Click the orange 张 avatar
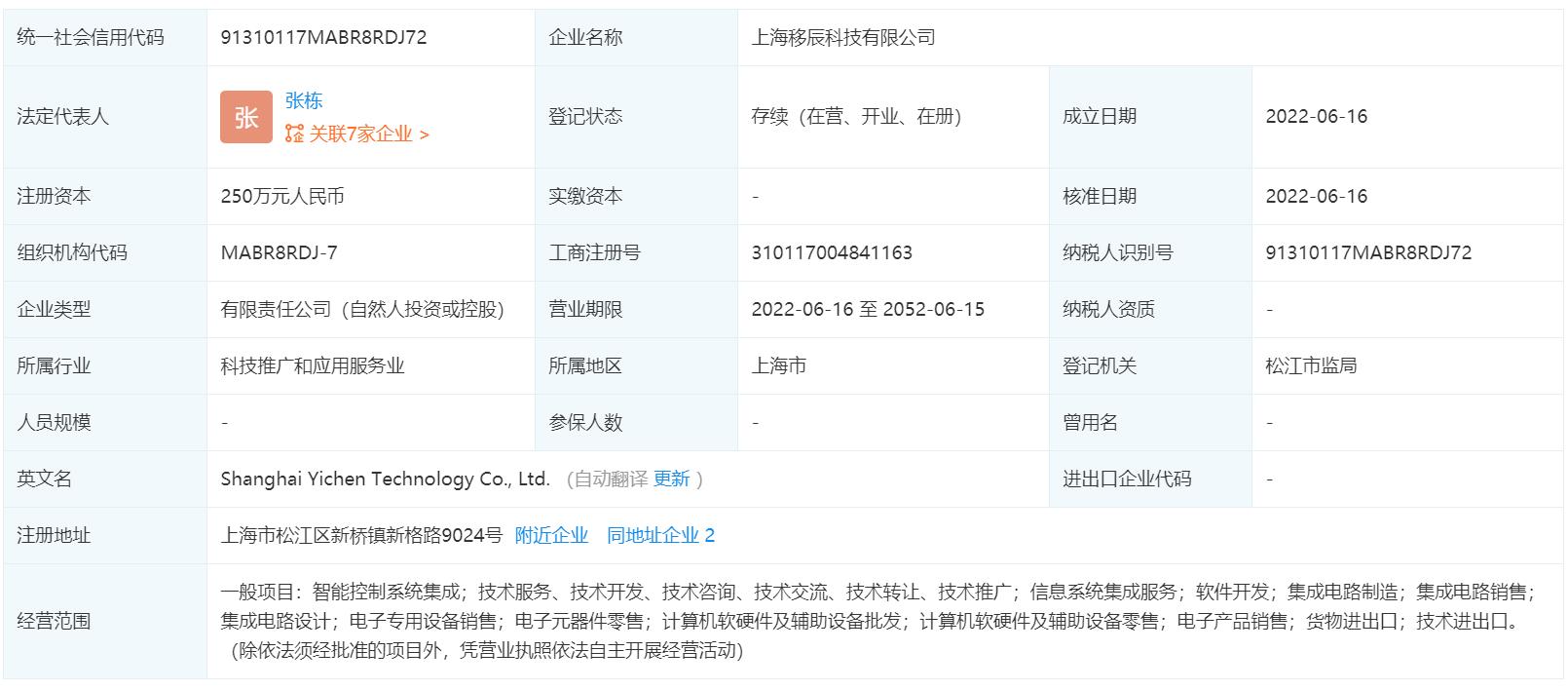 tap(246, 117)
